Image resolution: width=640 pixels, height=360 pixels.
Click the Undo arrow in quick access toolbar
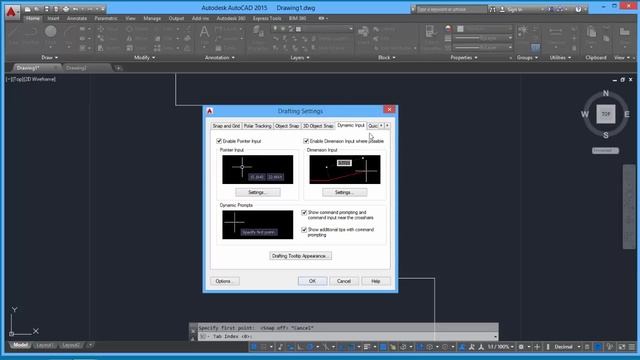point(76,9)
